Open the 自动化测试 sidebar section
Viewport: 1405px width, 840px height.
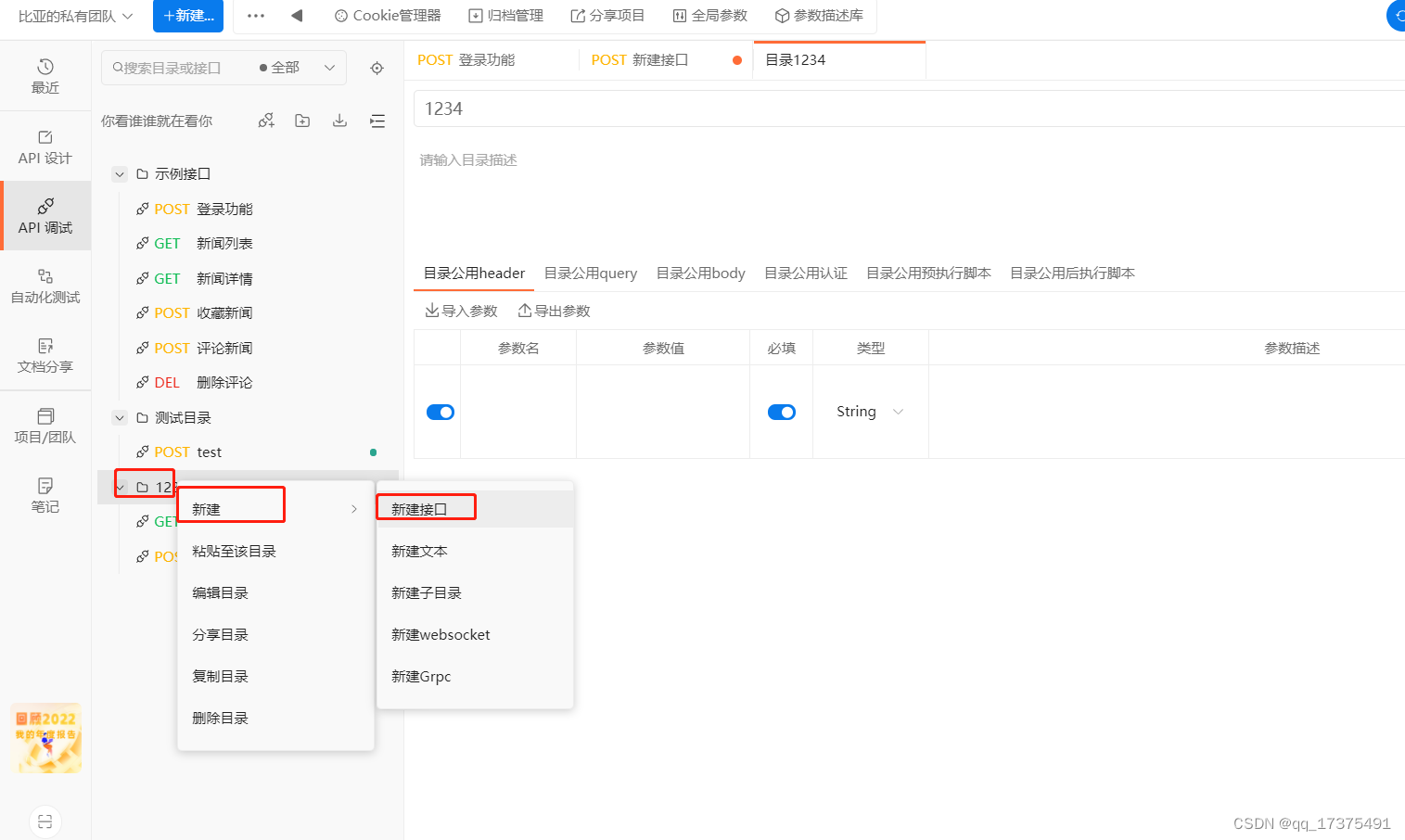45,286
